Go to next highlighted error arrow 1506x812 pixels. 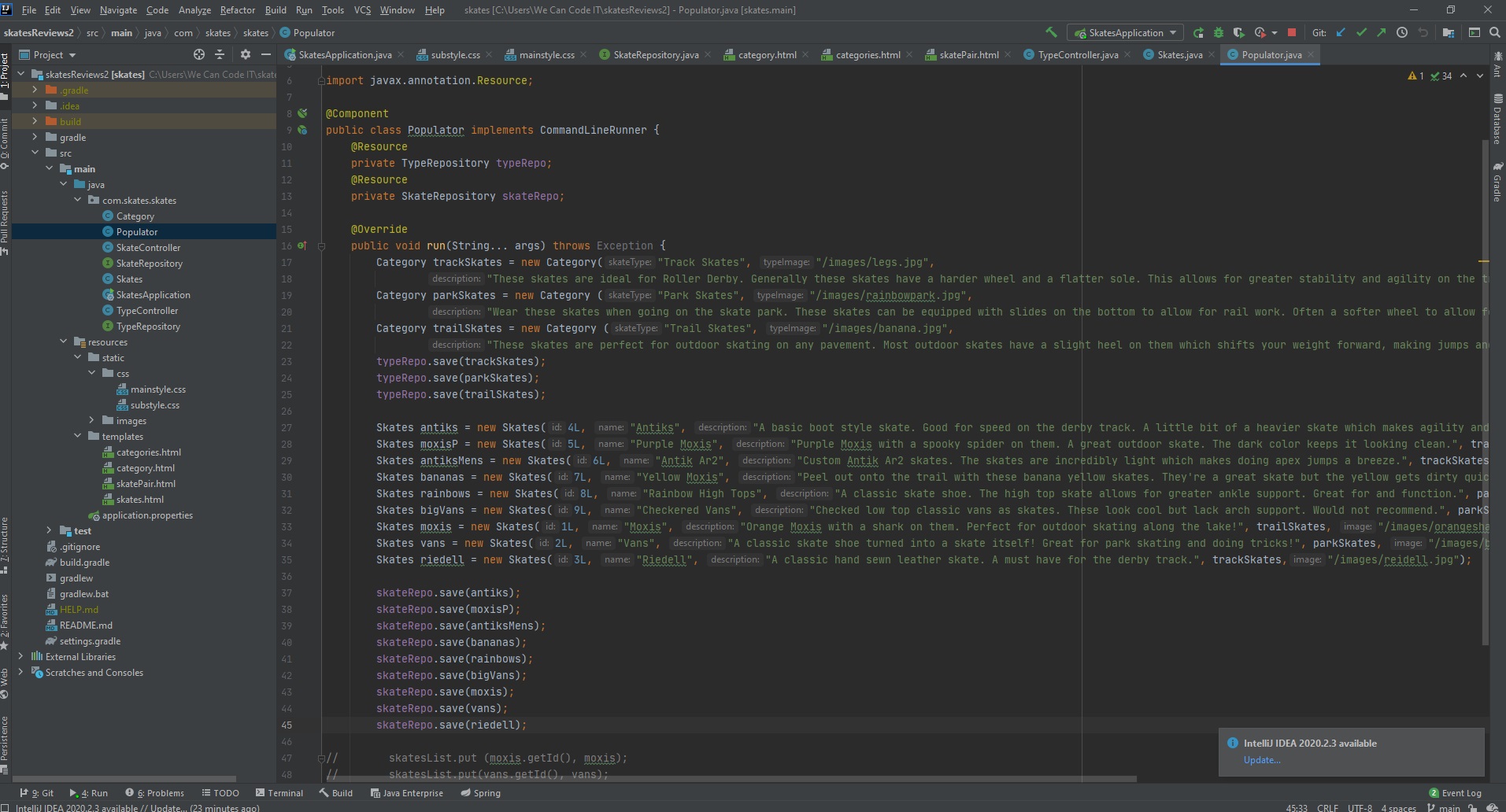click(1479, 76)
